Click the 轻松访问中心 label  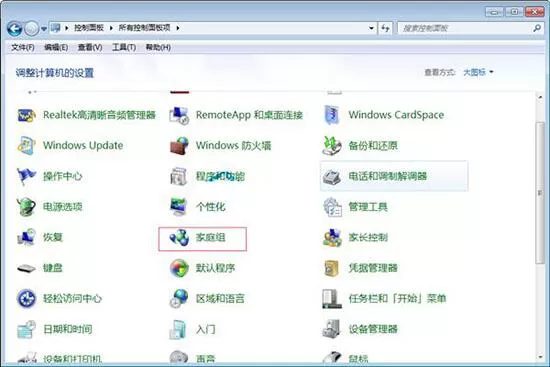(x=72, y=299)
